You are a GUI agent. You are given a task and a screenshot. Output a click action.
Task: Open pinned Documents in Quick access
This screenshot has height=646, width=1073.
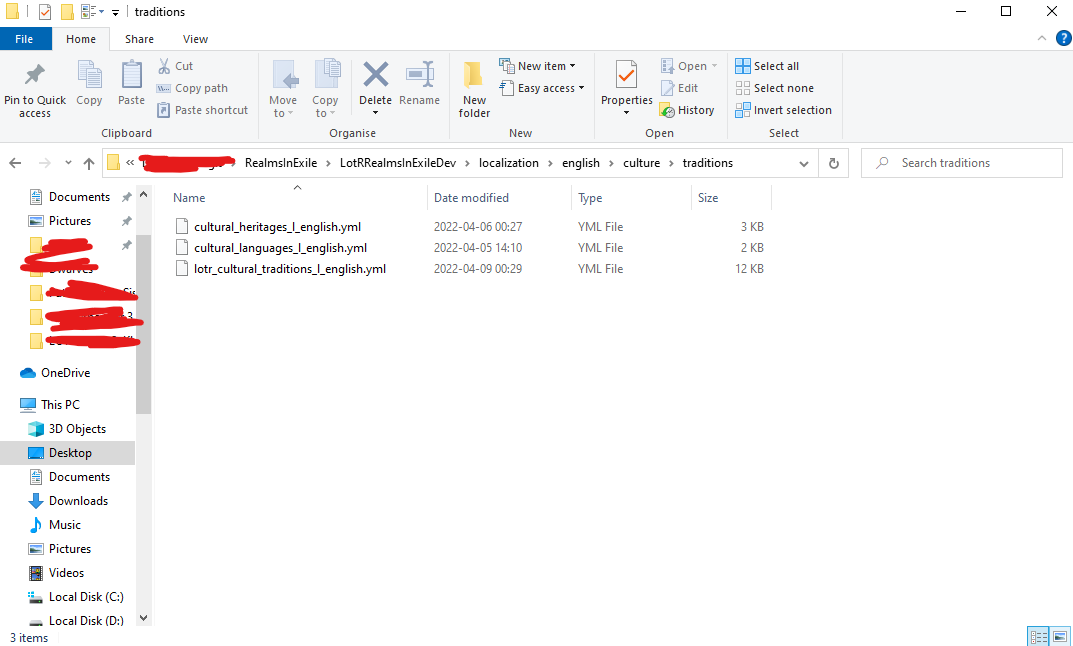point(79,197)
